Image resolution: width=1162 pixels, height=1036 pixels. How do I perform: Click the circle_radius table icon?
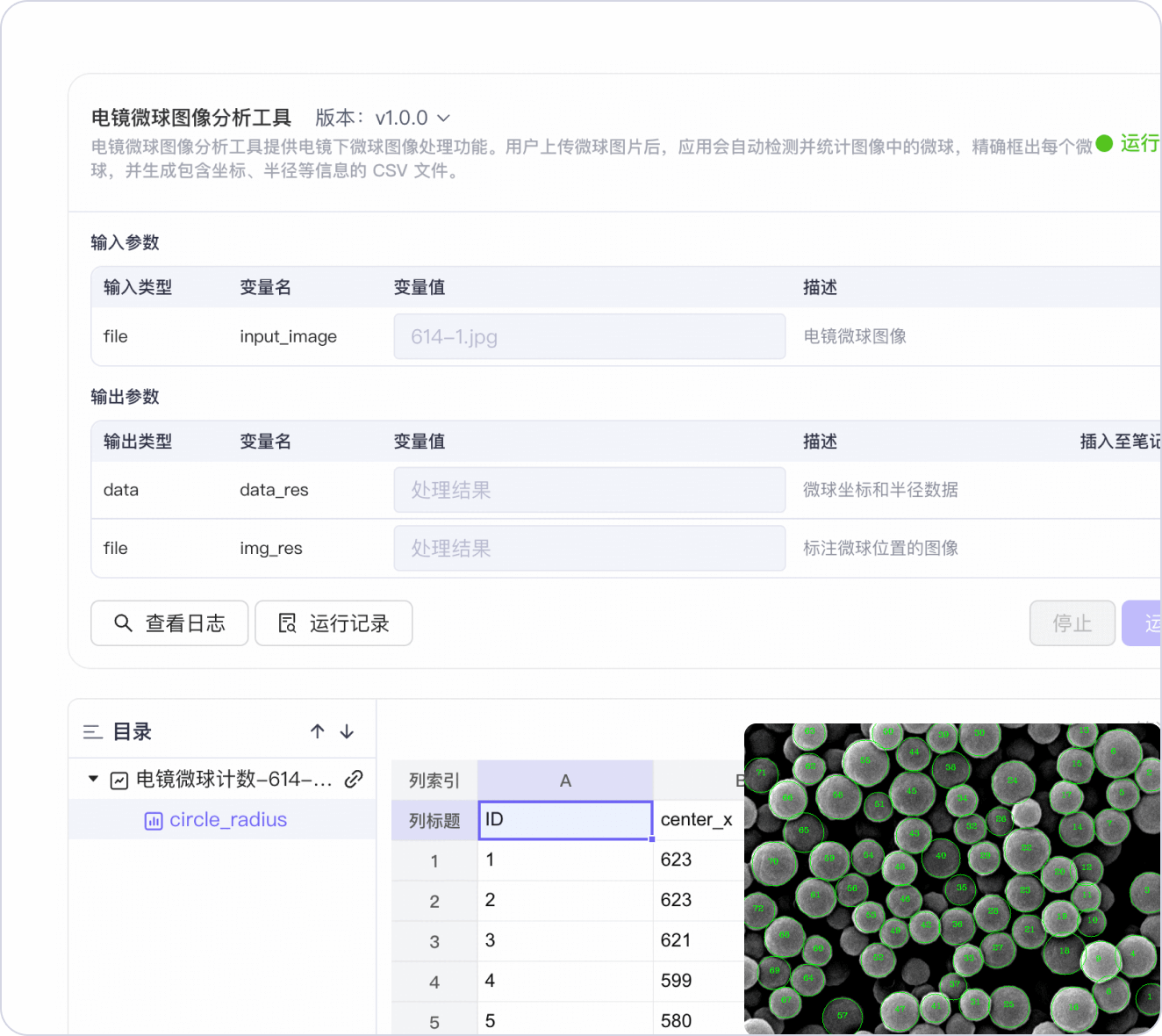(x=154, y=821)
